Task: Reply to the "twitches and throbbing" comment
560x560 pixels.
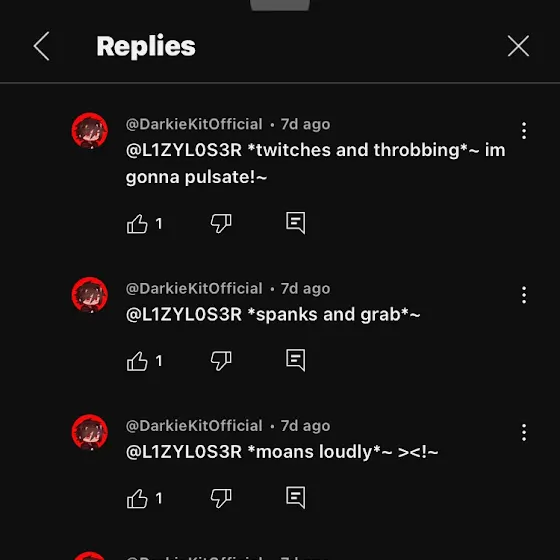Action: (x=296, y=223)
